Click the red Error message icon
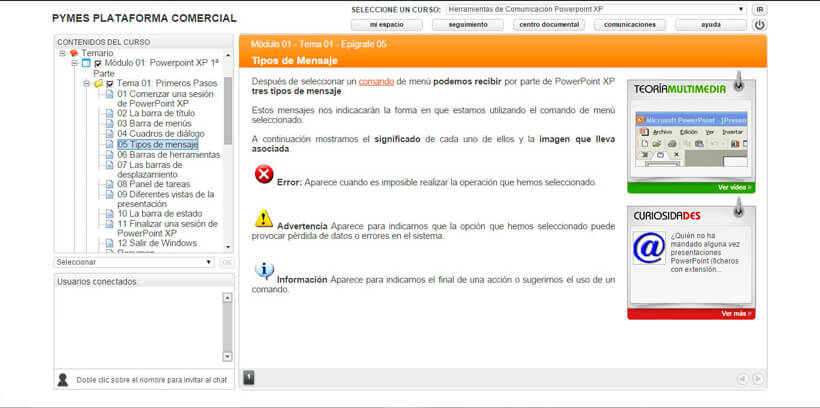This screenshot has height=408, width=820. (264, 174)
